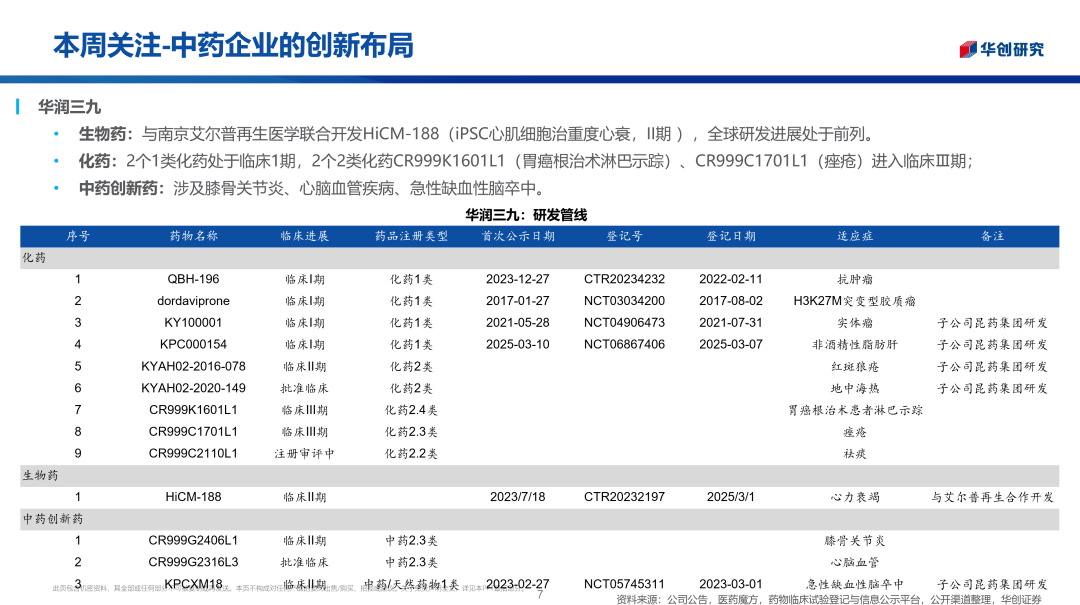The image size is (1080, 605).
Task: Click the 注册审评中 clinical progress cell
Action: [304, 453]
